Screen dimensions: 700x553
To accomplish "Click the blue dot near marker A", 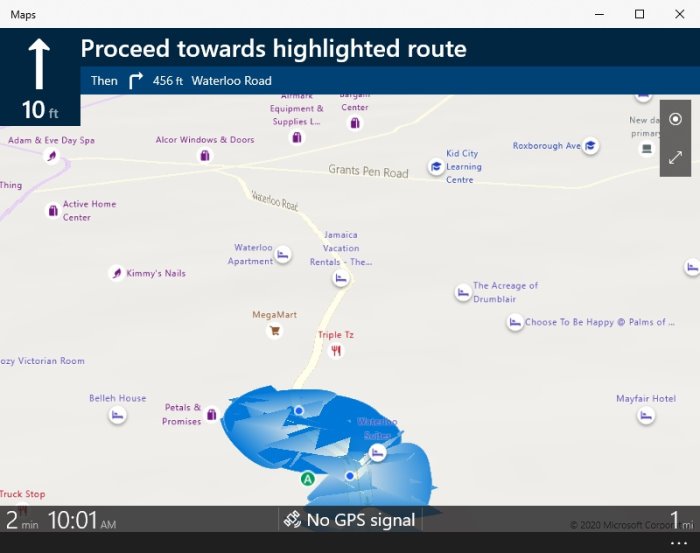I will point(350,476).
